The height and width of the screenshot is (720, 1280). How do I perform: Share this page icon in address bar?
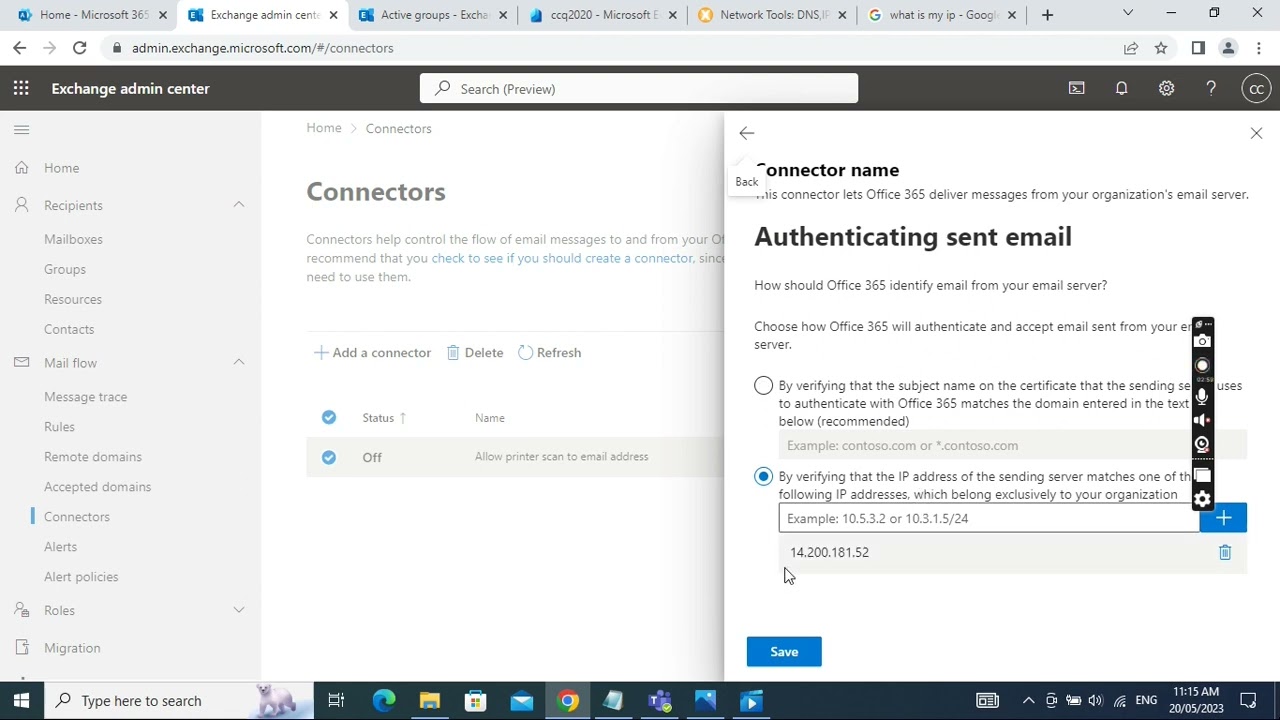click(1131, 48)
